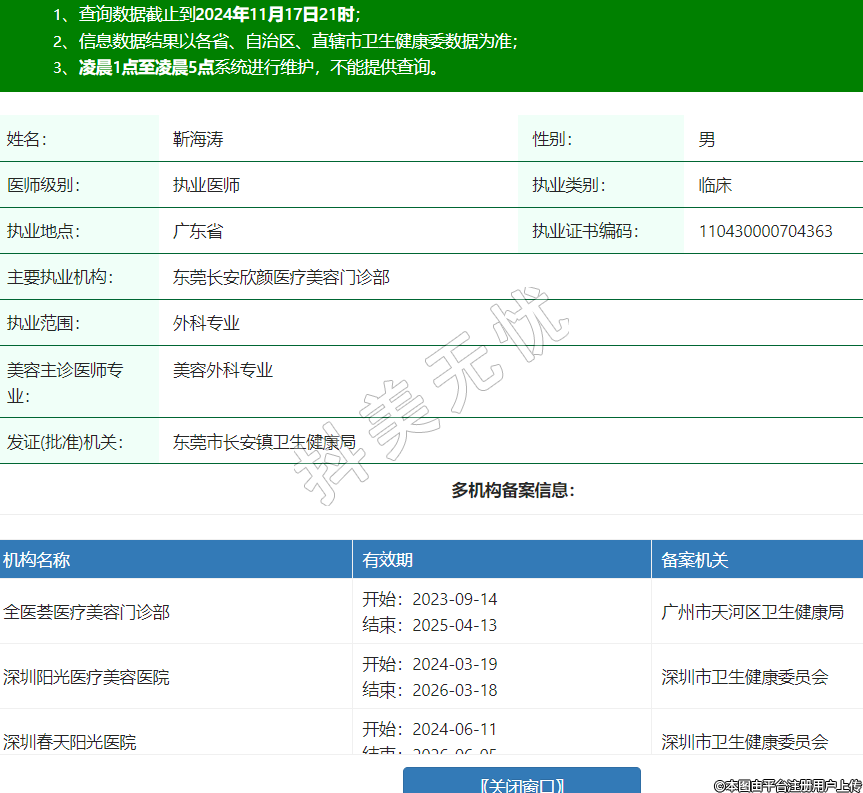The height and width of the screenshot is (793, 863).
Task: Click the 备案机关 column header
Action: click(695, 560)
